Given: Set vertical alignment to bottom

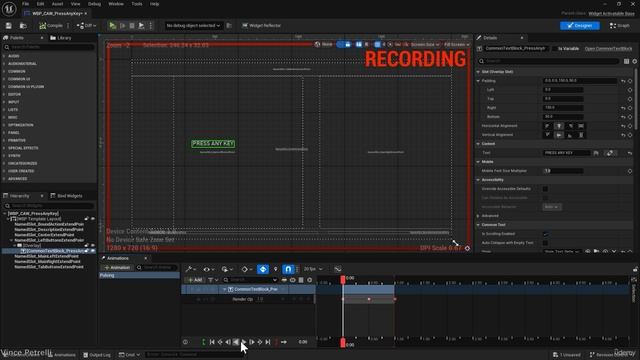Looking at the screenshot, I should 570,135.
